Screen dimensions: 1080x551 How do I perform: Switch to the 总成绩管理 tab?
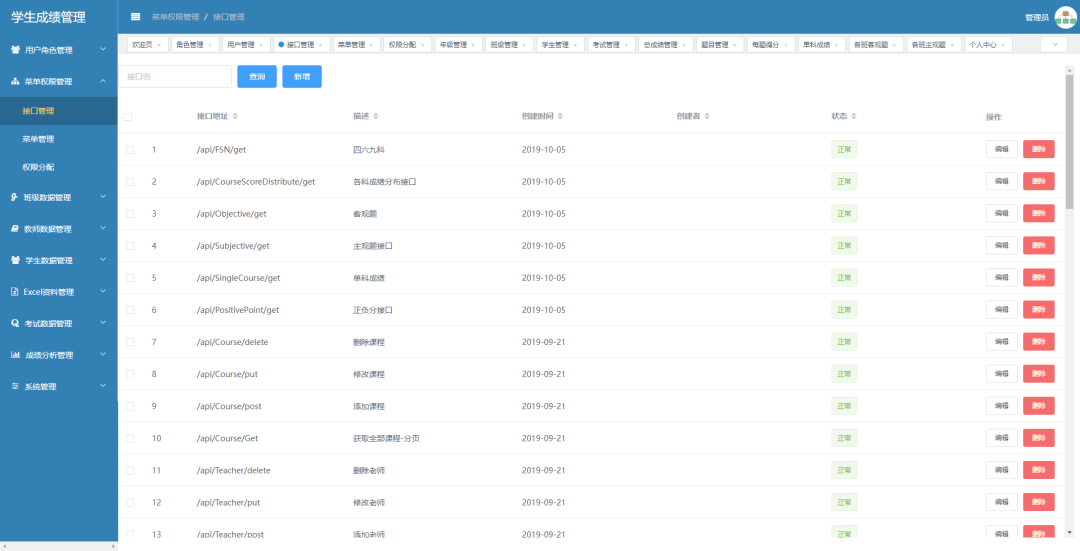point(665,45)
